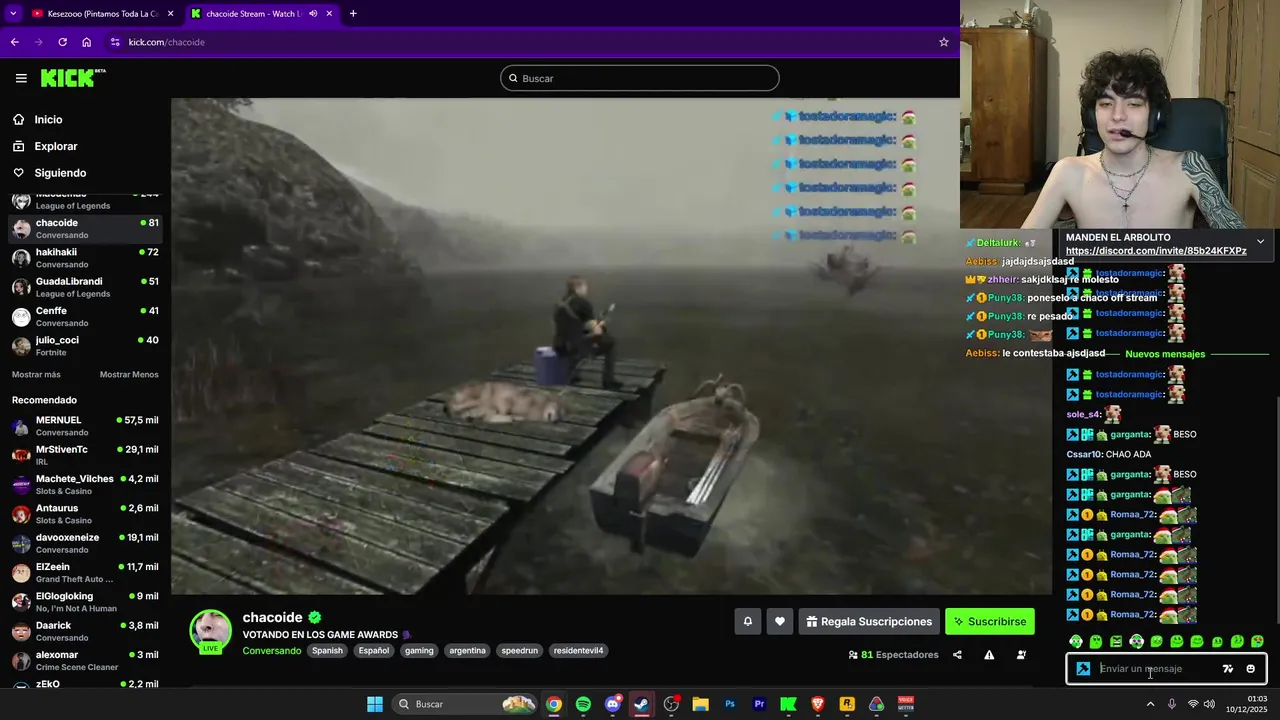Click the browser home button
This screenshot has width=1280, height=720.
[86, 42]
